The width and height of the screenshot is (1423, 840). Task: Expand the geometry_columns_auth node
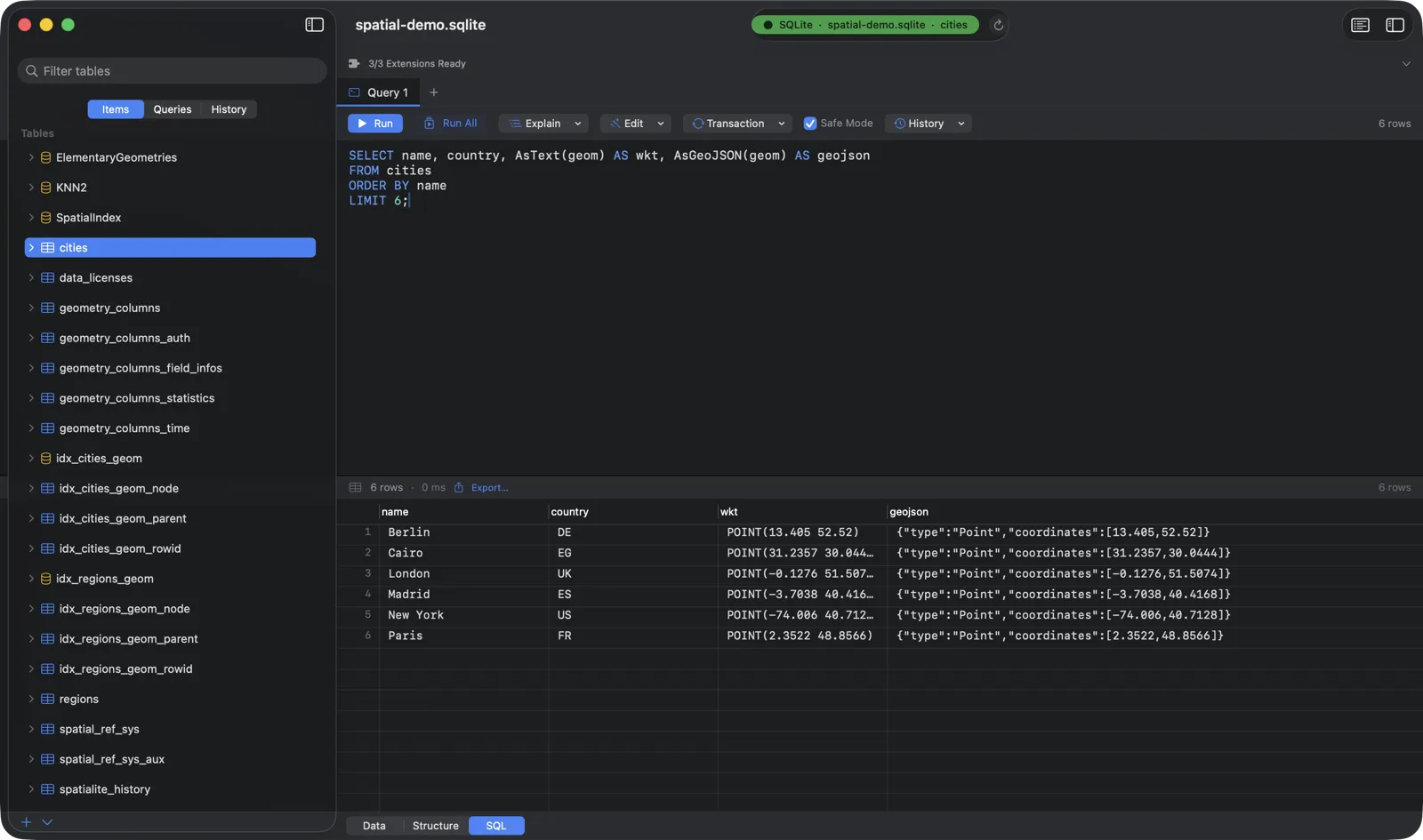[x=31, y=338]
